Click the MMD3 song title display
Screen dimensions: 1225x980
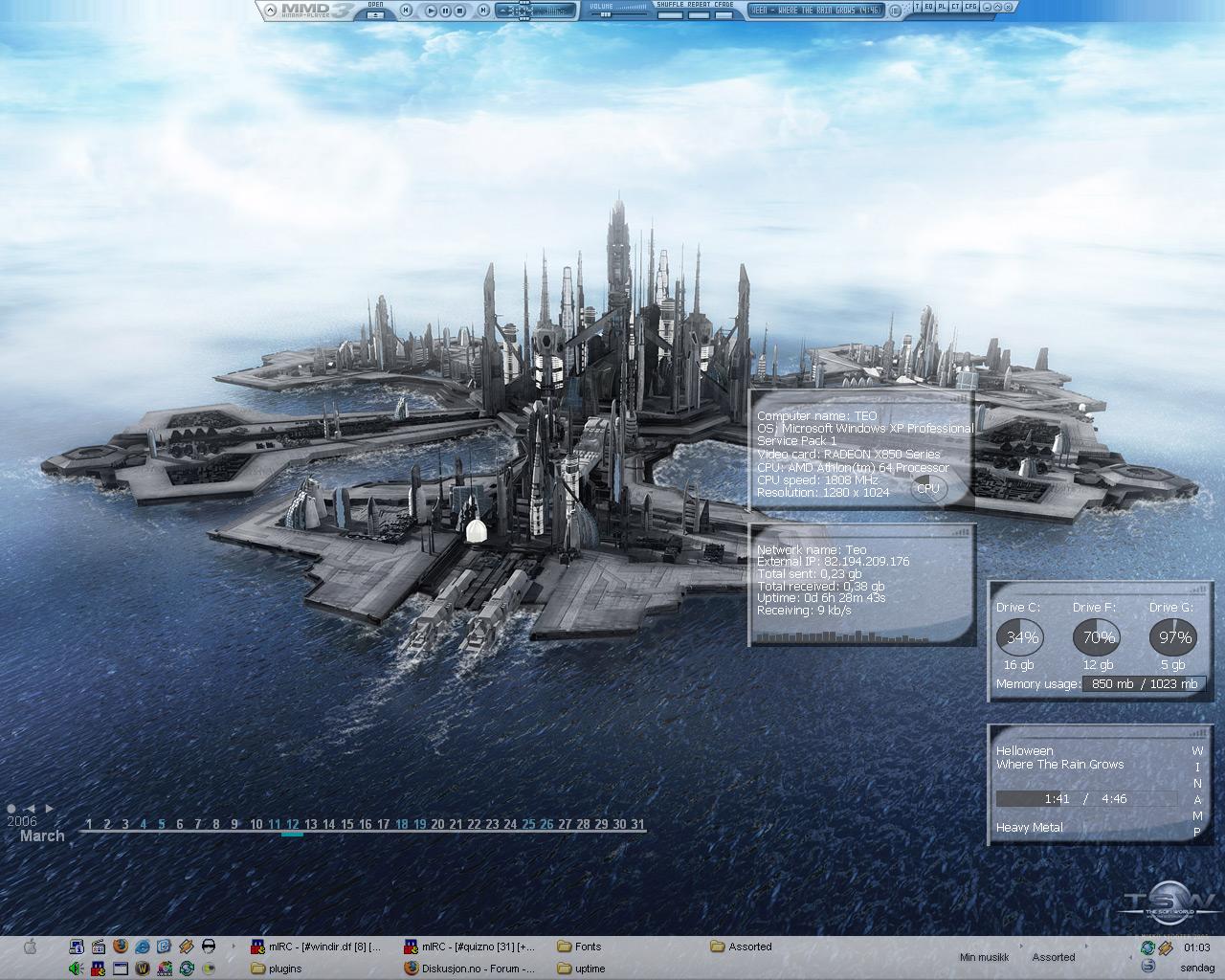pos(816,10)
